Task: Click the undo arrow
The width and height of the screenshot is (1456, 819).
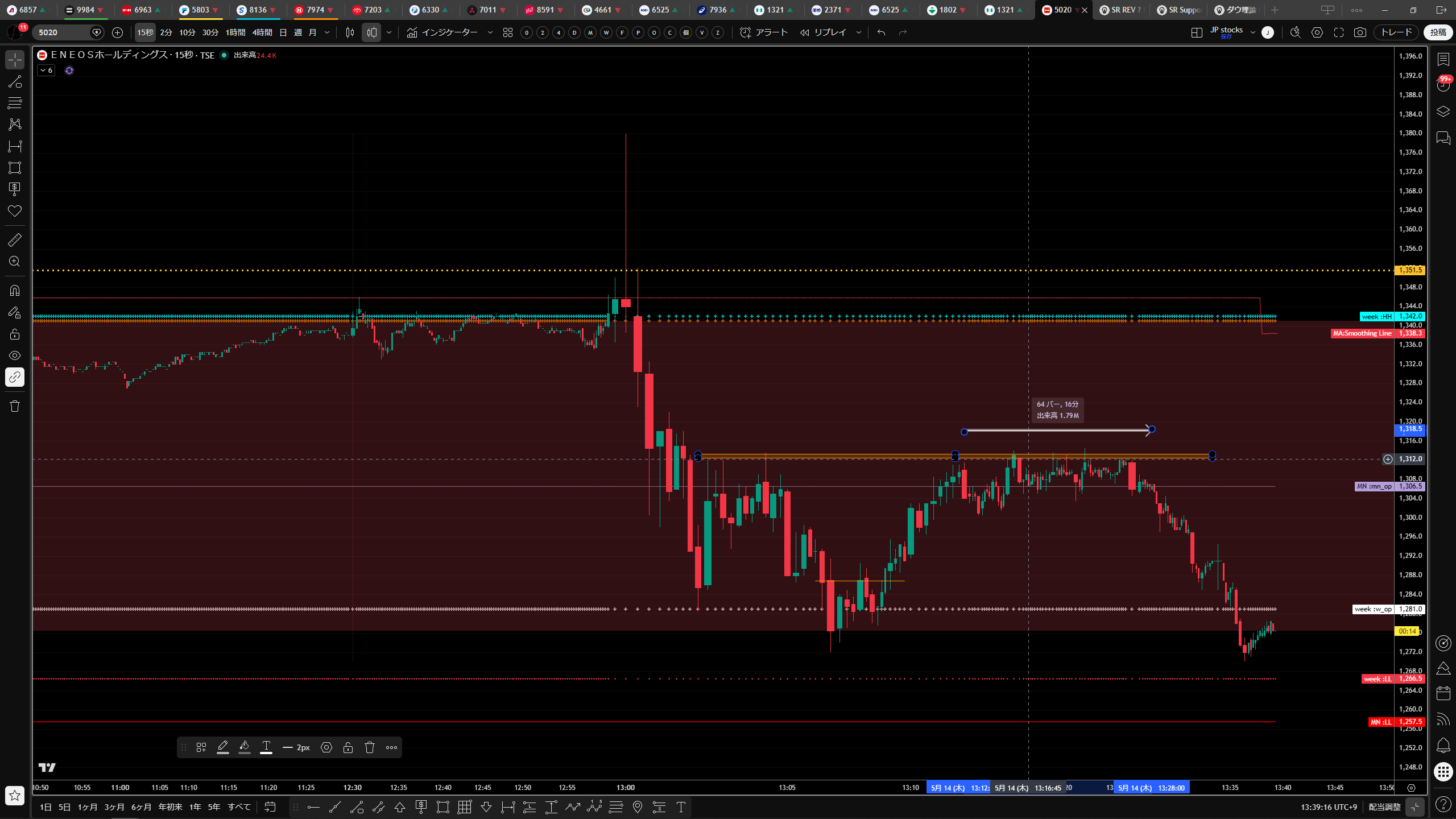Action: [881, 32]
